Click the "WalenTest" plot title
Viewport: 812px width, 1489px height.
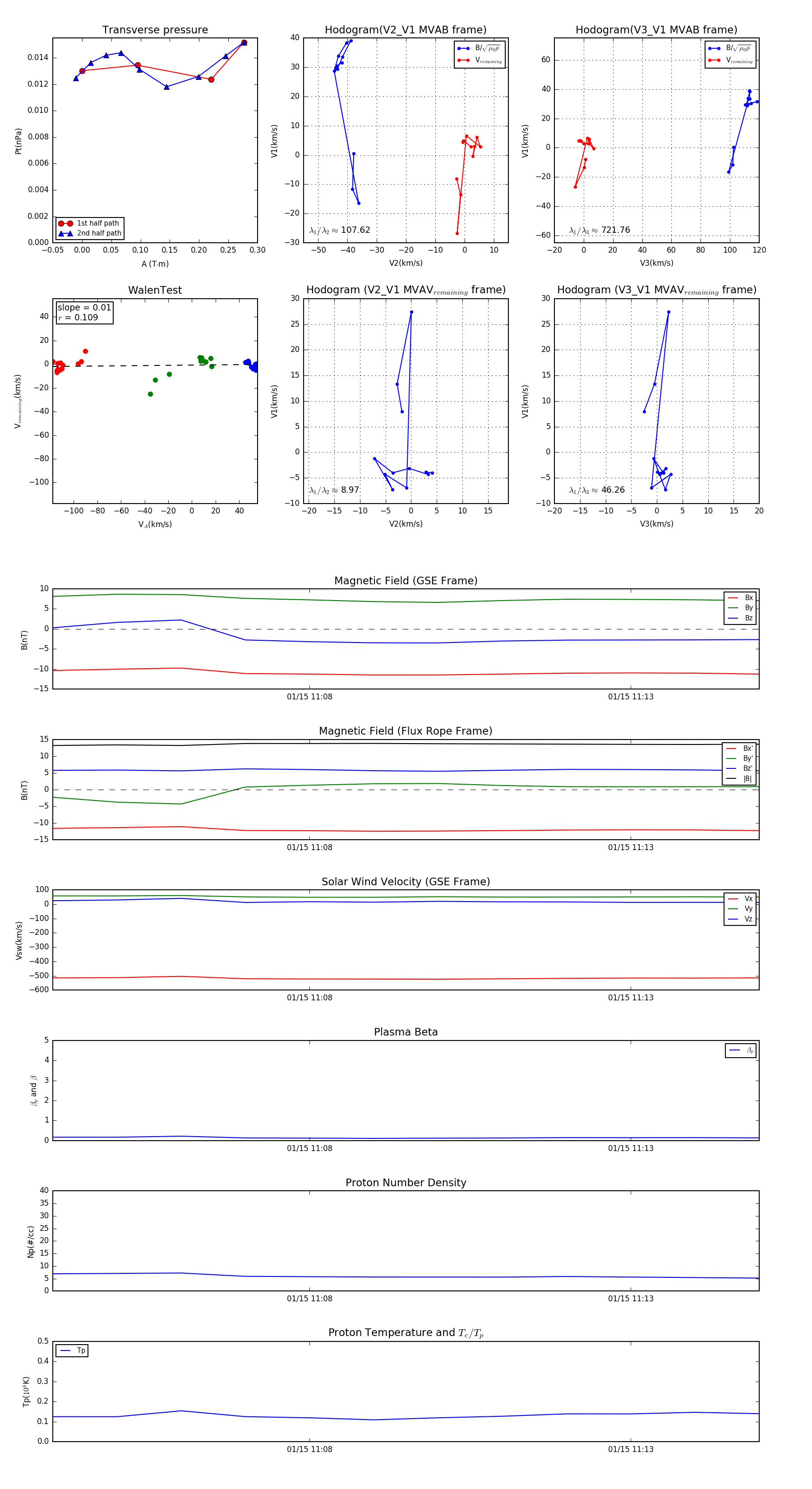point(155,290)
